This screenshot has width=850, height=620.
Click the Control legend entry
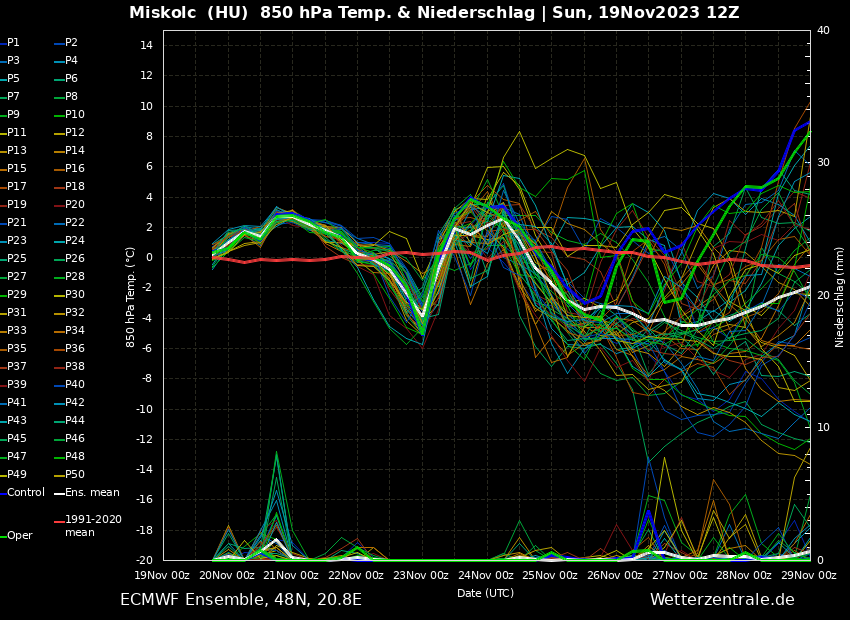click(26, 492)
